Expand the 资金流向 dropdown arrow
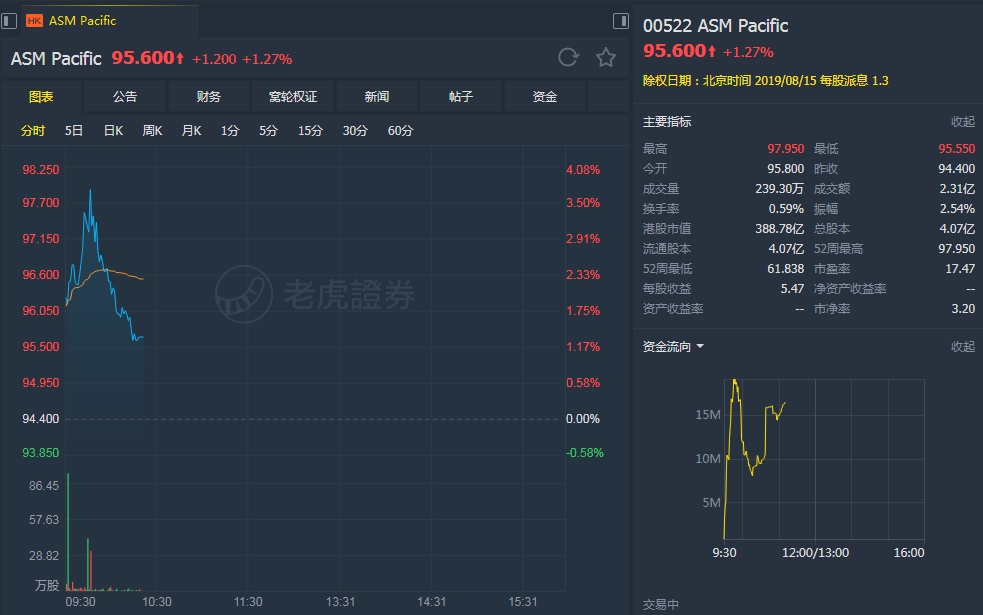This screenshot has width=983, height=615. [x=700, y=347]
